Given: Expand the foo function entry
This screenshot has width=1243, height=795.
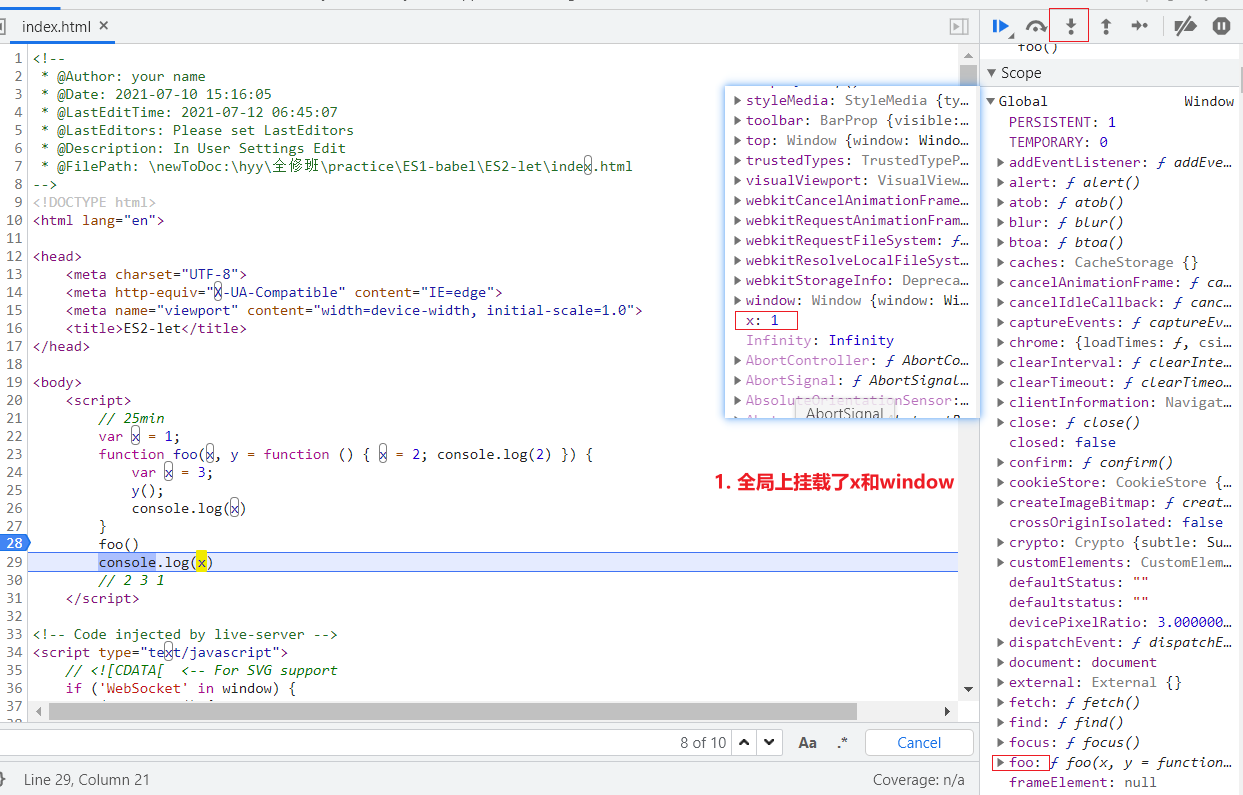Looking at the screenshot, I should coord(1002,762).
